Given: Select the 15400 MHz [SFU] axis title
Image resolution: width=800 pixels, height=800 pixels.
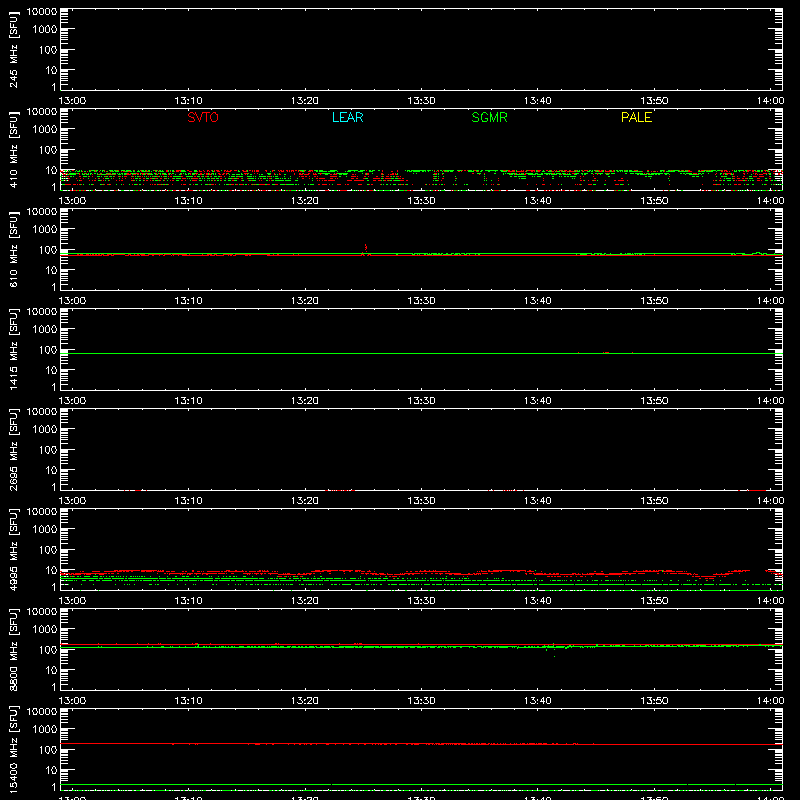Looking at the screenshot, I should 13,749.
